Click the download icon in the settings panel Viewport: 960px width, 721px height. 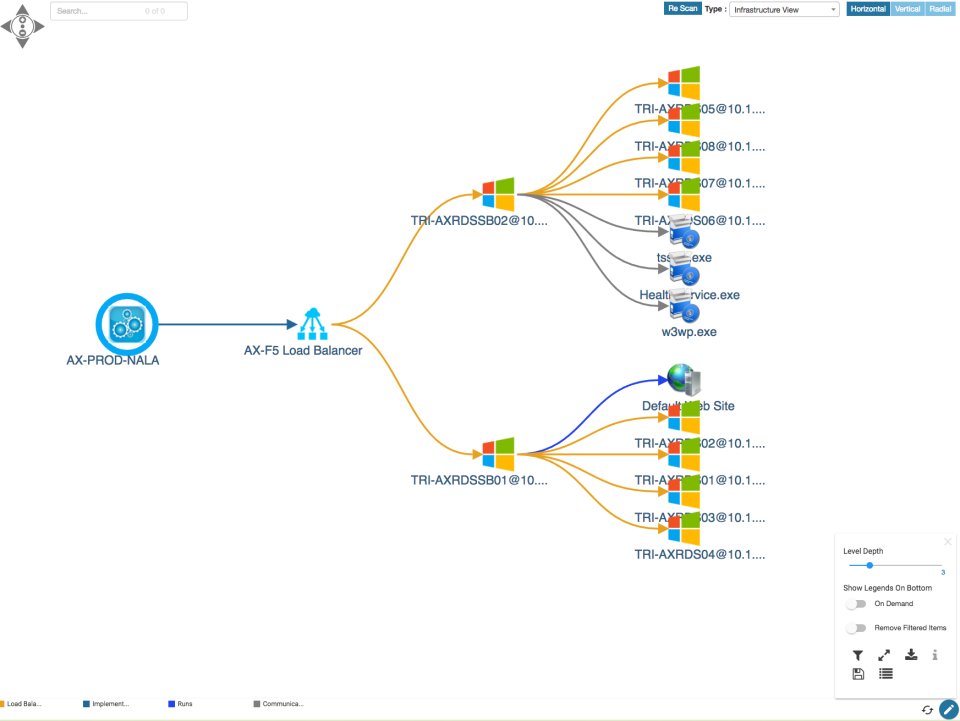click(911, 655)
